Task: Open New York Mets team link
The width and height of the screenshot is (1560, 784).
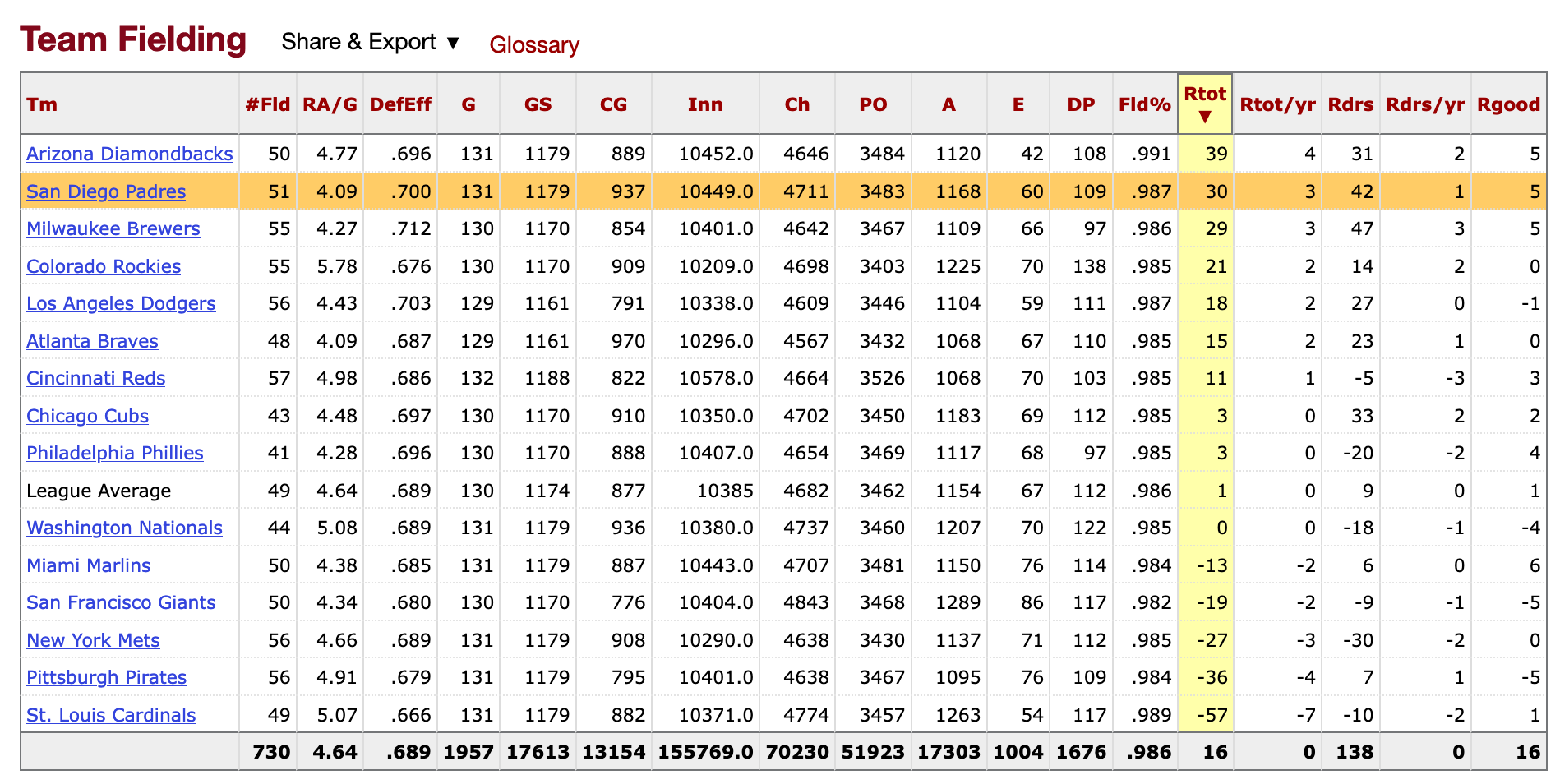Action: 93,640
